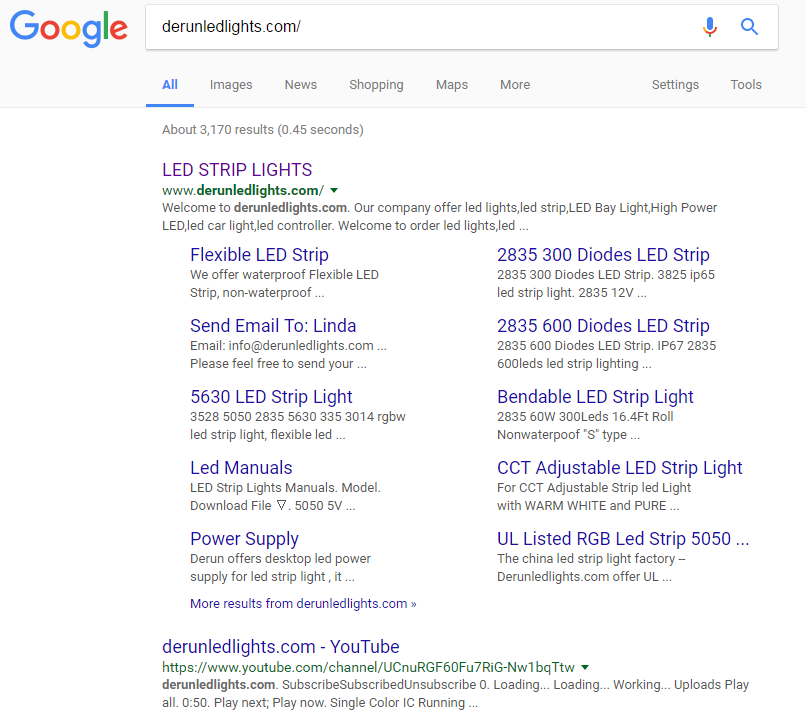Click '2835 300 Diodes LED Strip. 3825 ip65' text
Image resolution: width=806 pixels, height=722 pixels.
pyautogui.click(x=606, y=275)
